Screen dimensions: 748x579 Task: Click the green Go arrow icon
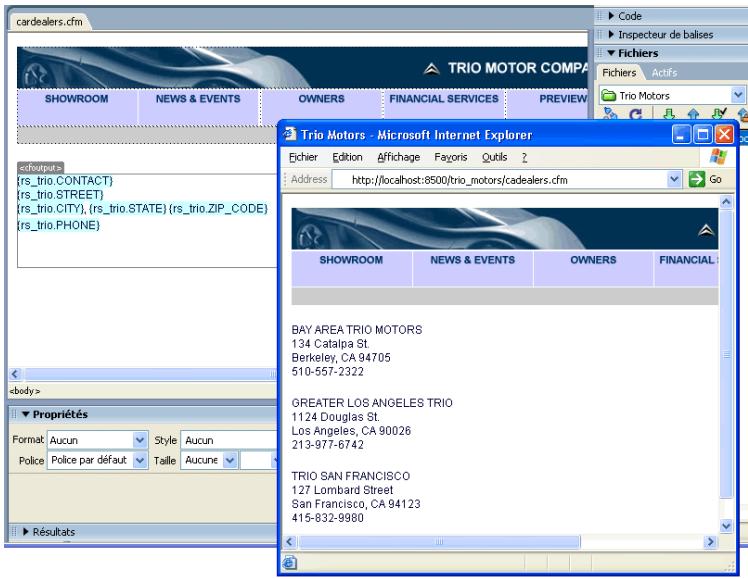(x=696, y=179)
